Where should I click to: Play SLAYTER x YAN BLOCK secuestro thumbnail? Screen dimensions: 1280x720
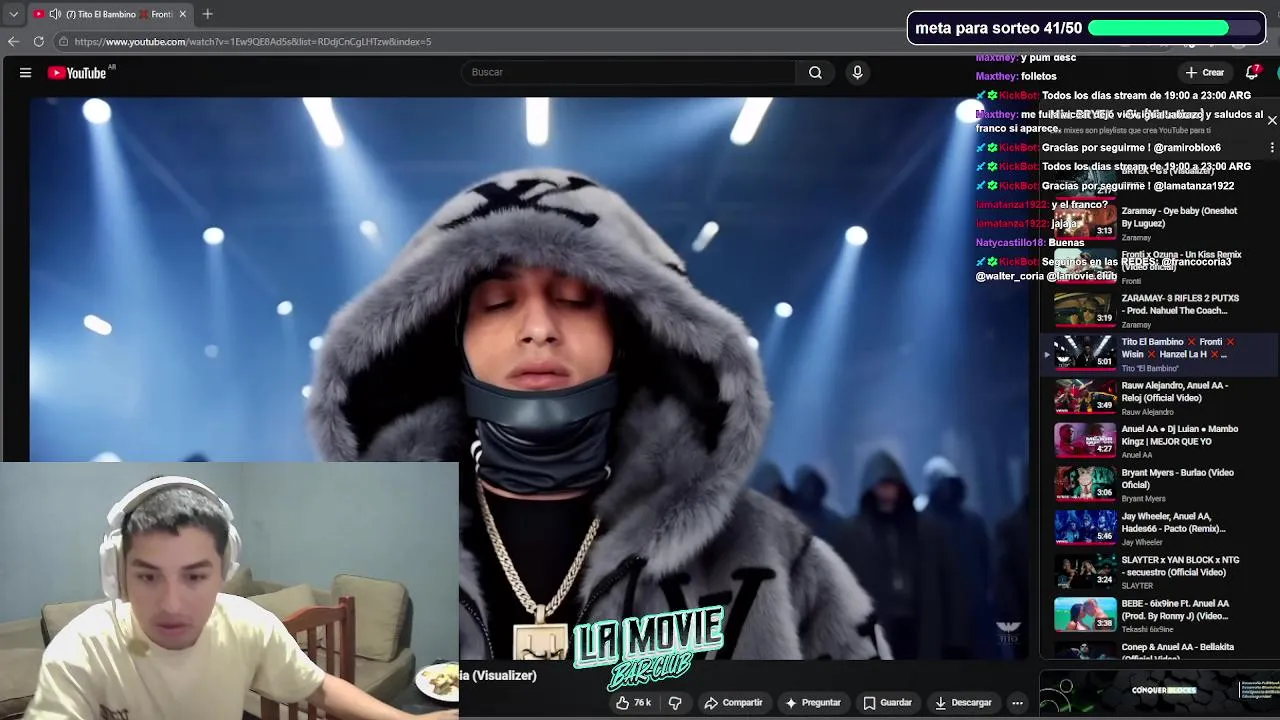[1085, 571]
